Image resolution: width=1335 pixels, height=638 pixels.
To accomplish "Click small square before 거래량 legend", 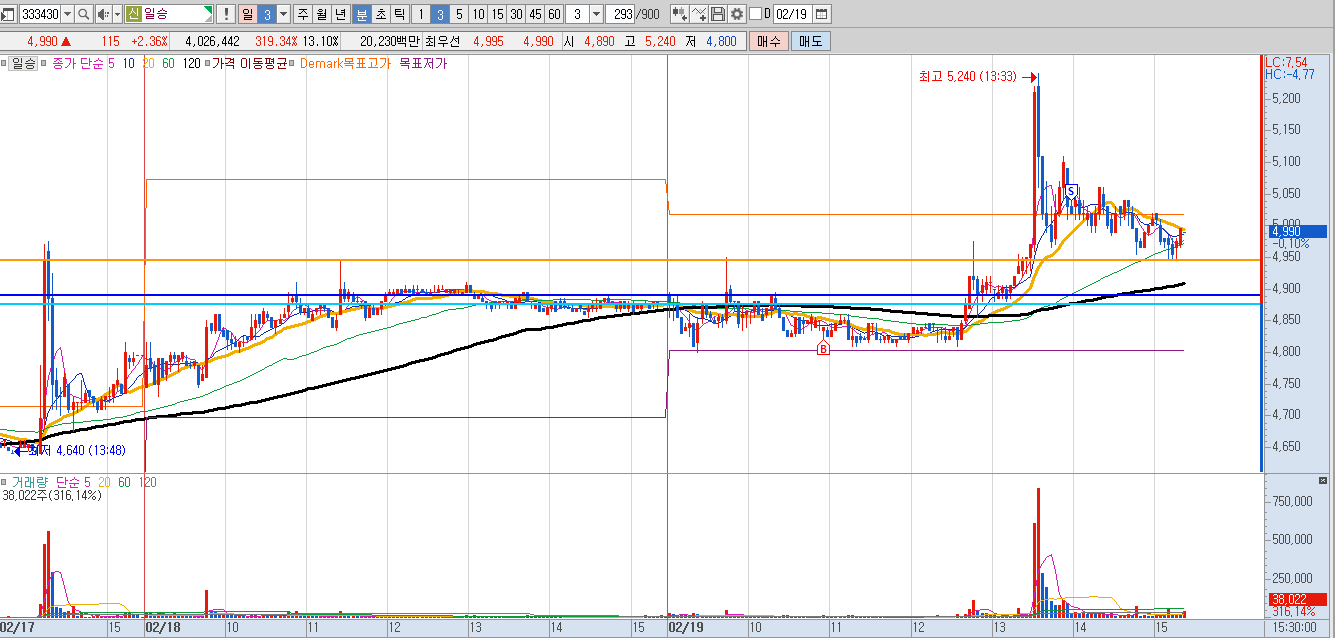I will coord(4,482).
